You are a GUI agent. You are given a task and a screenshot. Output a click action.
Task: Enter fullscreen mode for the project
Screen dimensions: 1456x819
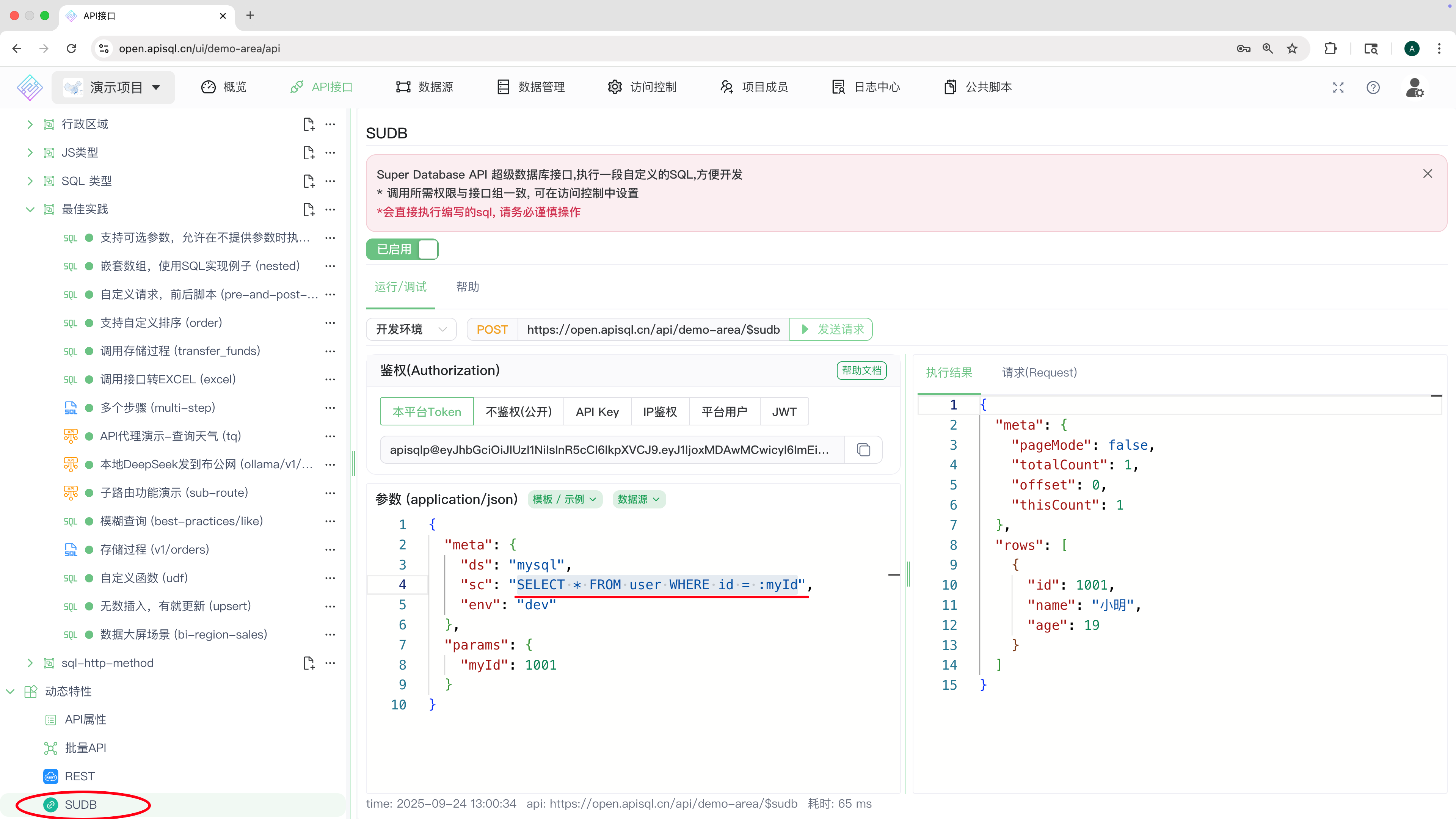(1338, 87)
